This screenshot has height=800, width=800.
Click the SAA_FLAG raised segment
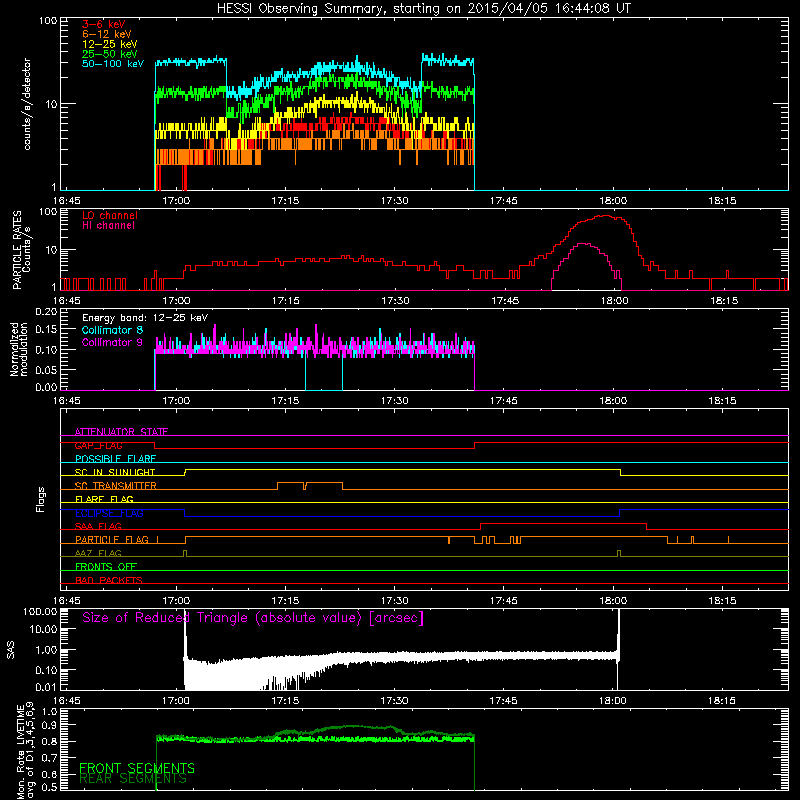click(564, 524)
